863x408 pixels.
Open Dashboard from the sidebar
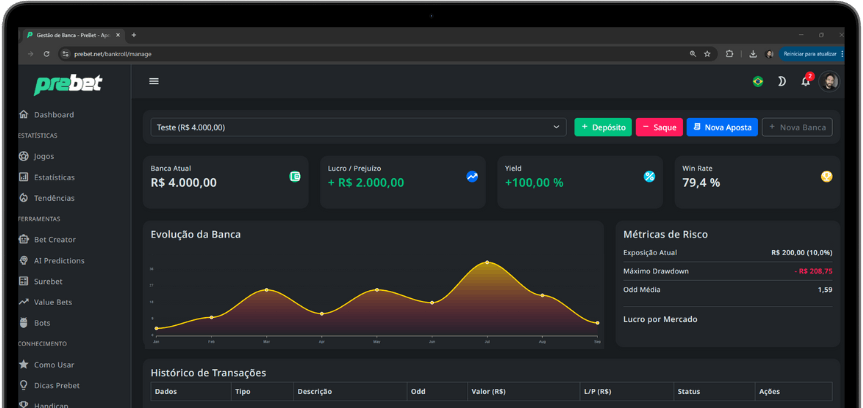pyautogui.click(x=53, y=114)
